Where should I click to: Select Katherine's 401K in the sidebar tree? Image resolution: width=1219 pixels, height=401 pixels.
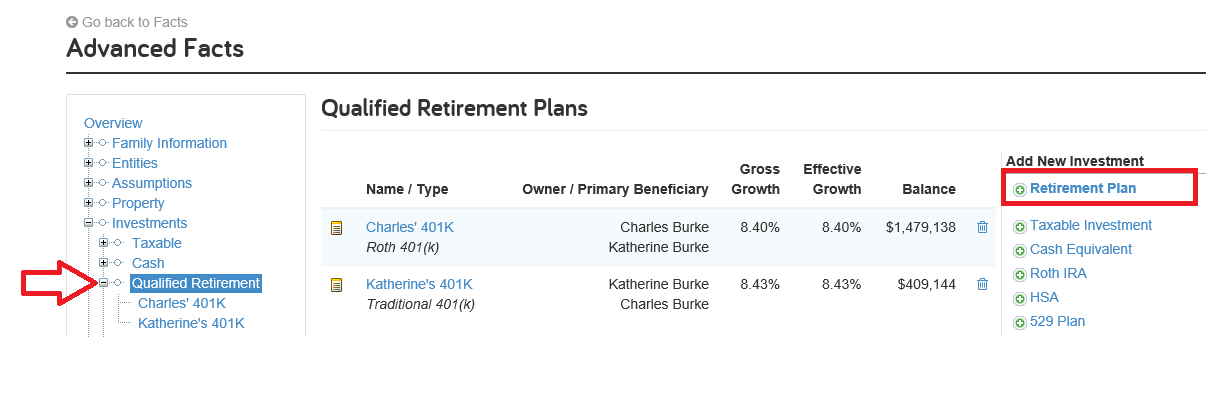coord(191,323)
